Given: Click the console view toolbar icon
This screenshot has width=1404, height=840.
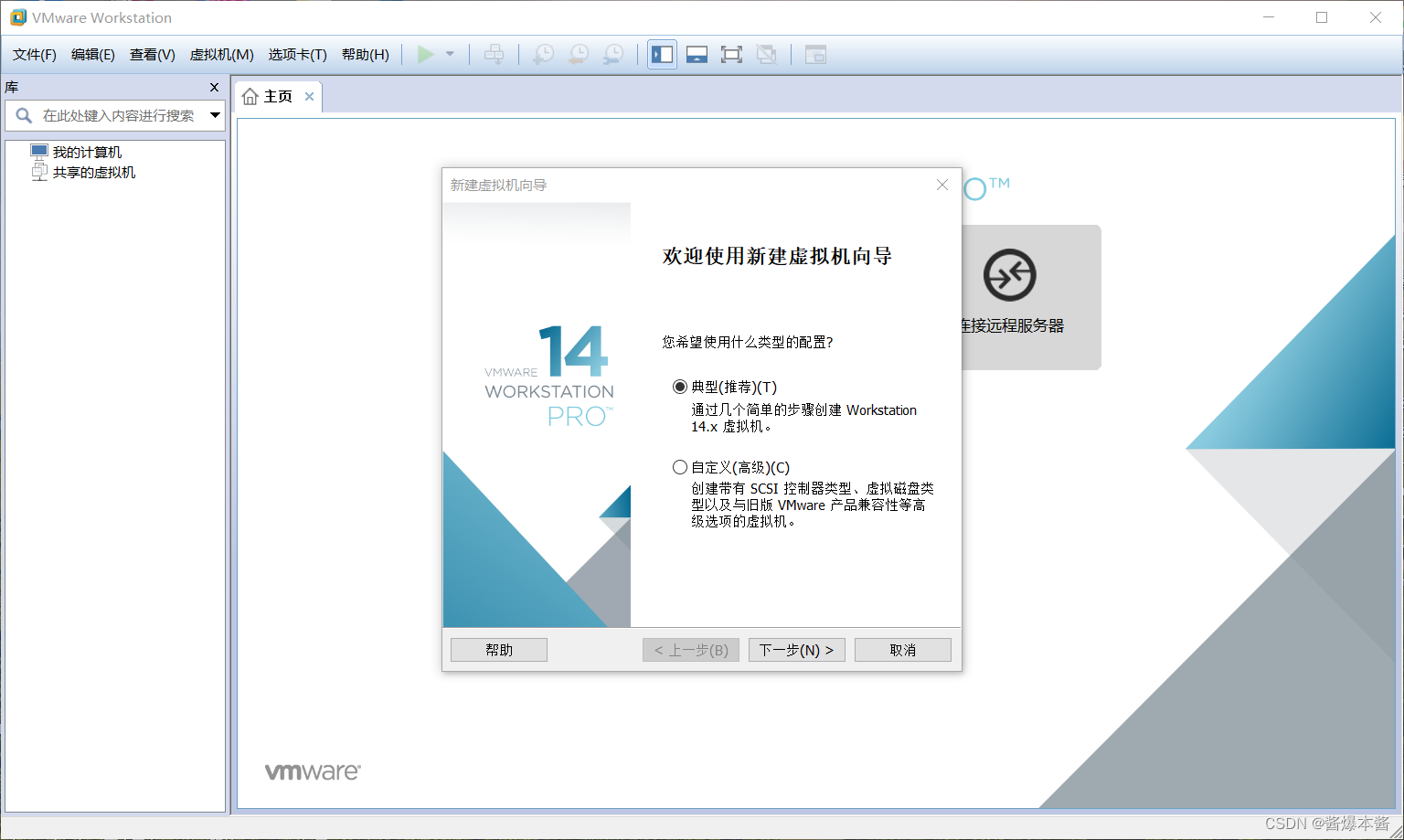Looking at the screenshot, I should pos(815,55).
